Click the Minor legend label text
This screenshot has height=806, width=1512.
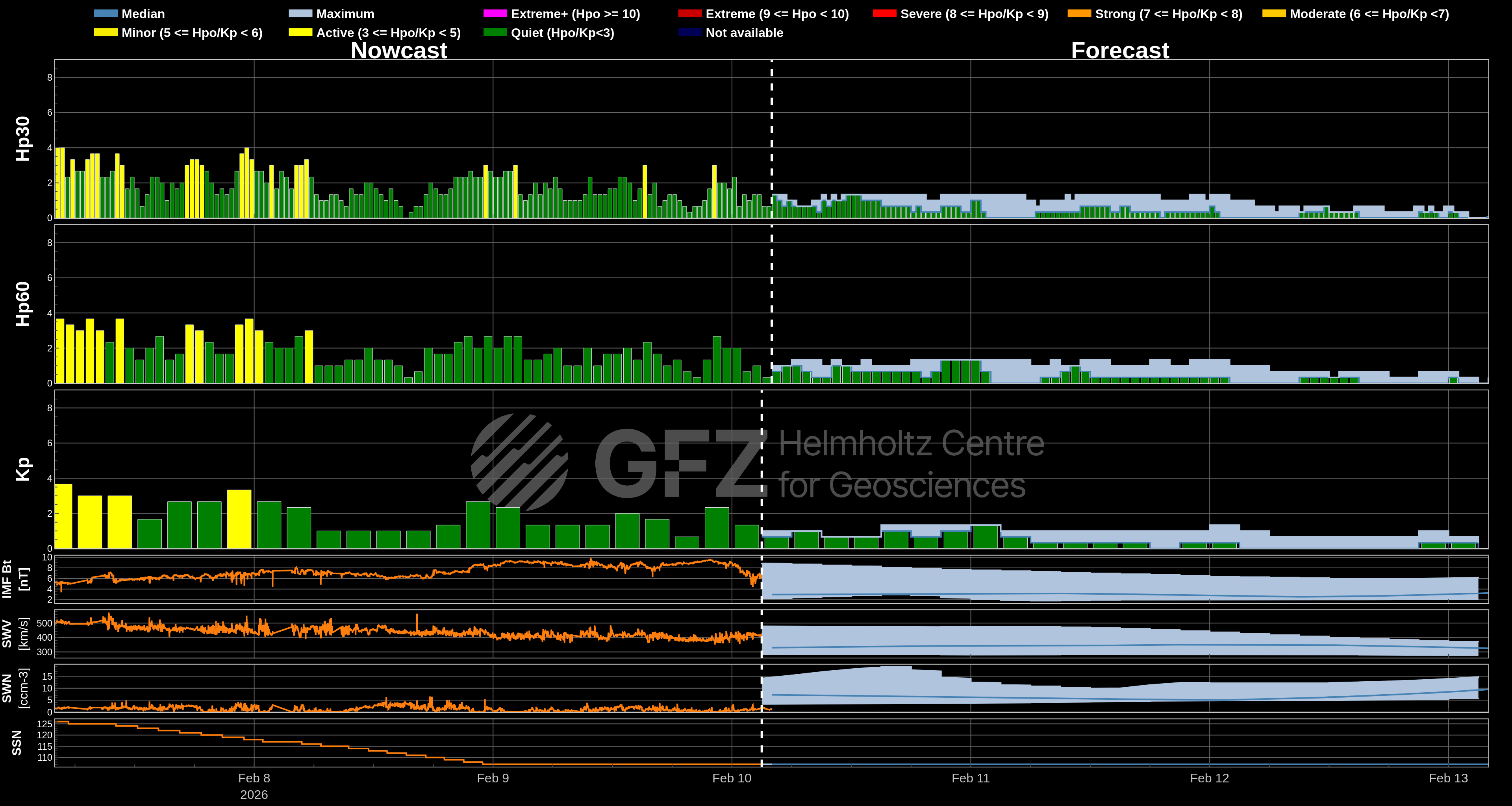tap(192, 33)
